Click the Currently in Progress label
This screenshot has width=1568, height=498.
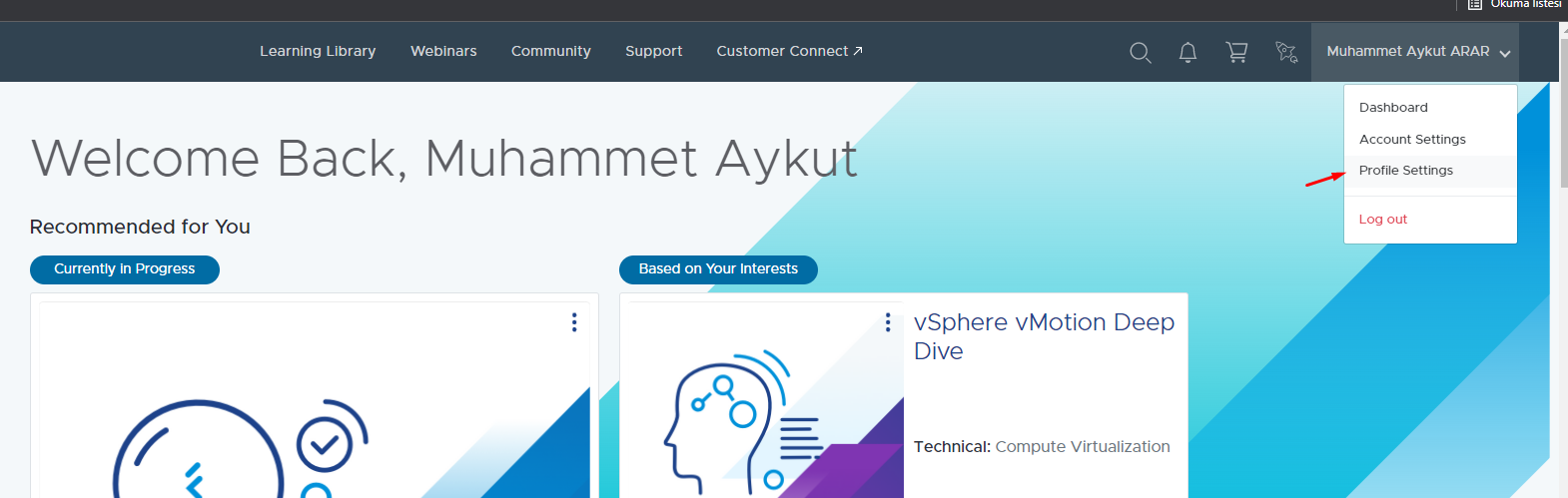(x=125, y=269)
